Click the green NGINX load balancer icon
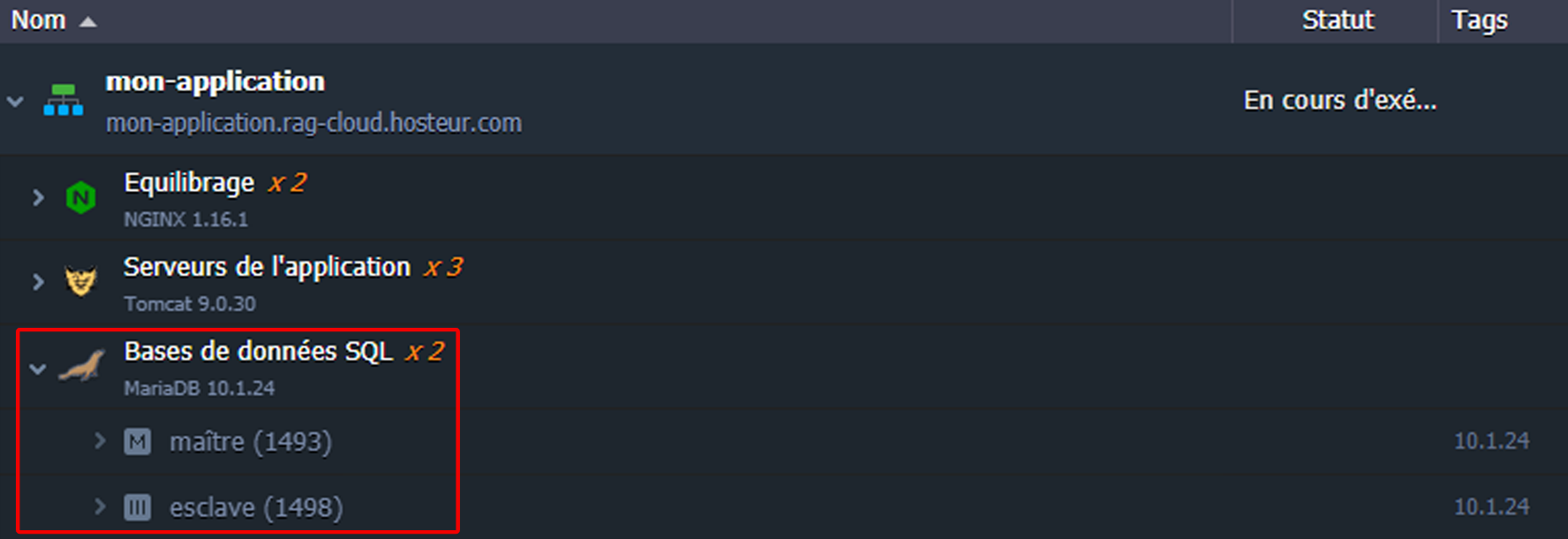Image resolution: width=1568 pixels, height=539 pixels. (x=81, y=197)
